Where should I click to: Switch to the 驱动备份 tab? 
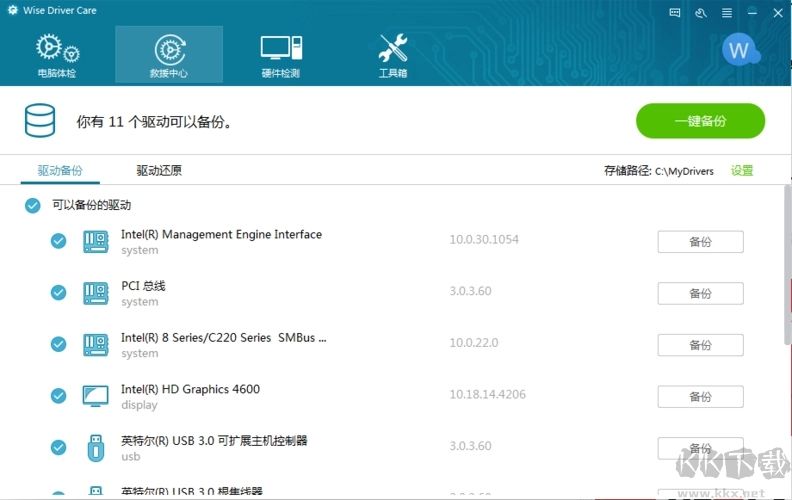point(60,171)
